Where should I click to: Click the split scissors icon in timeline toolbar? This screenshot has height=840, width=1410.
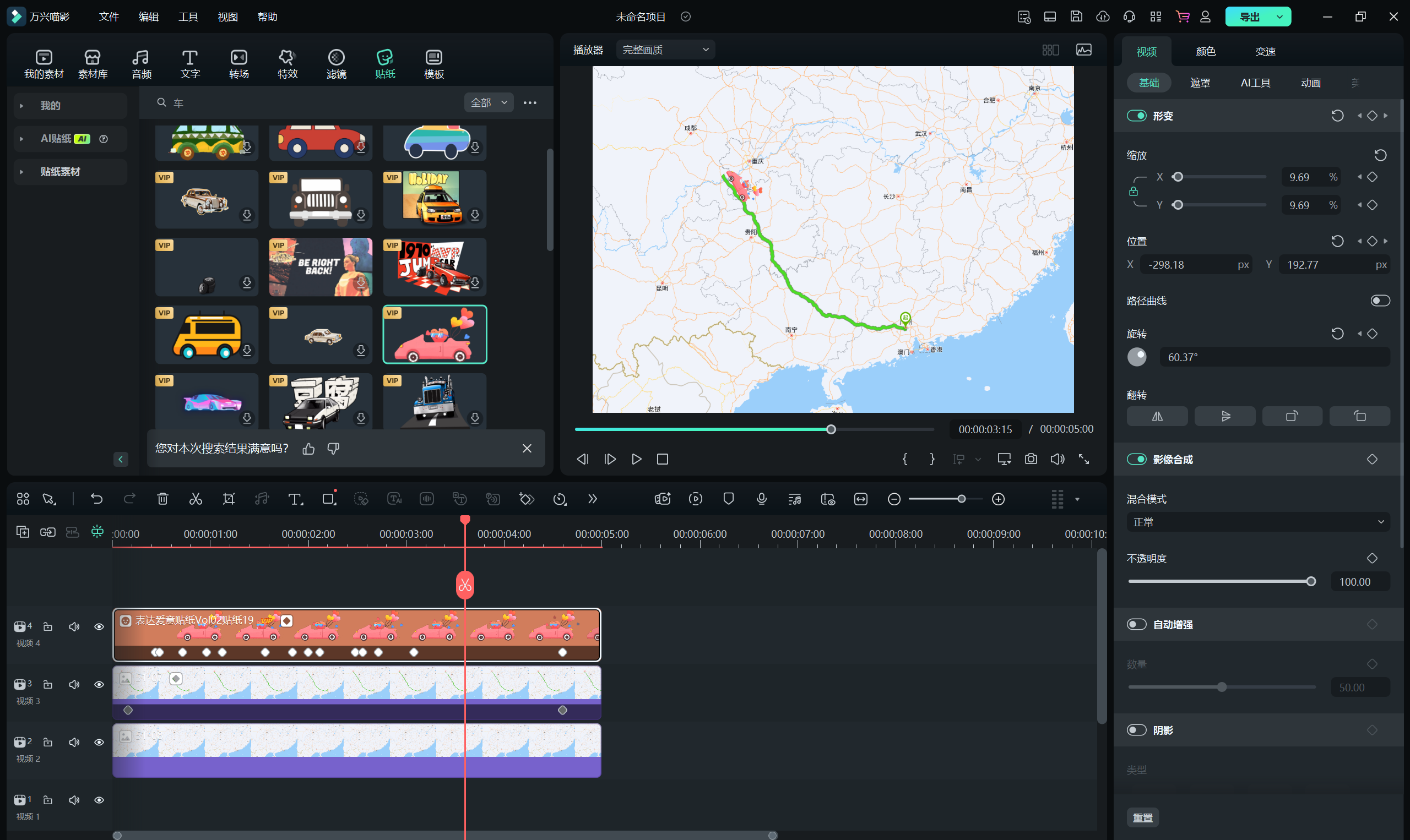pos(196,499)
